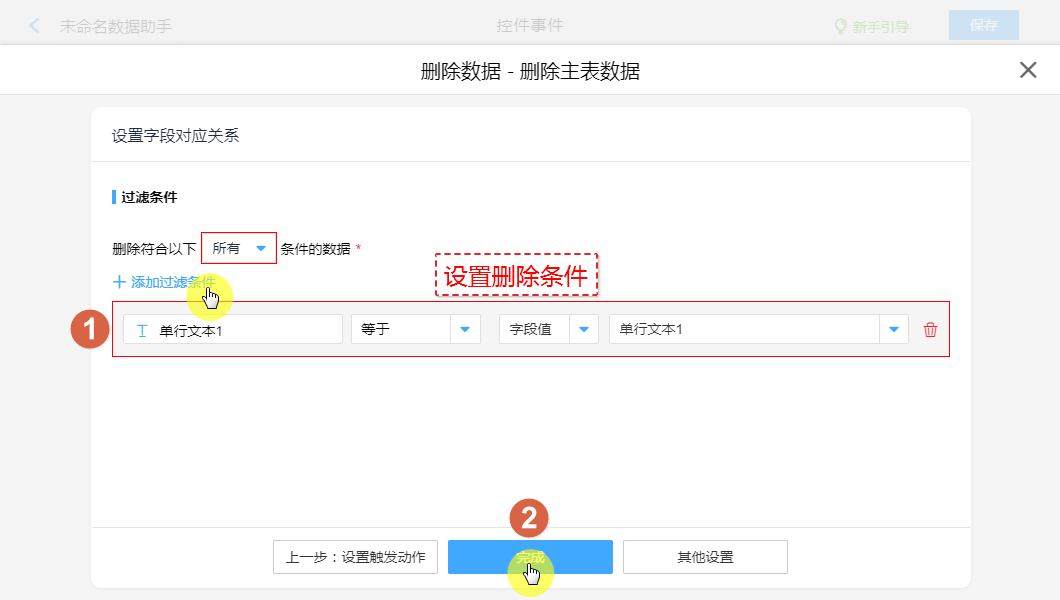The width and height of the screenshot is (1060, 600).
Task: Delete the filter row with the red trash icon
Action: pos(930,330)
